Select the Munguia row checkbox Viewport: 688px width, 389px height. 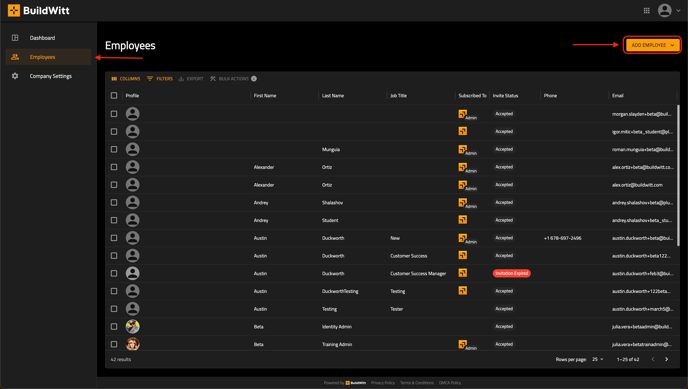coord(114,149)
